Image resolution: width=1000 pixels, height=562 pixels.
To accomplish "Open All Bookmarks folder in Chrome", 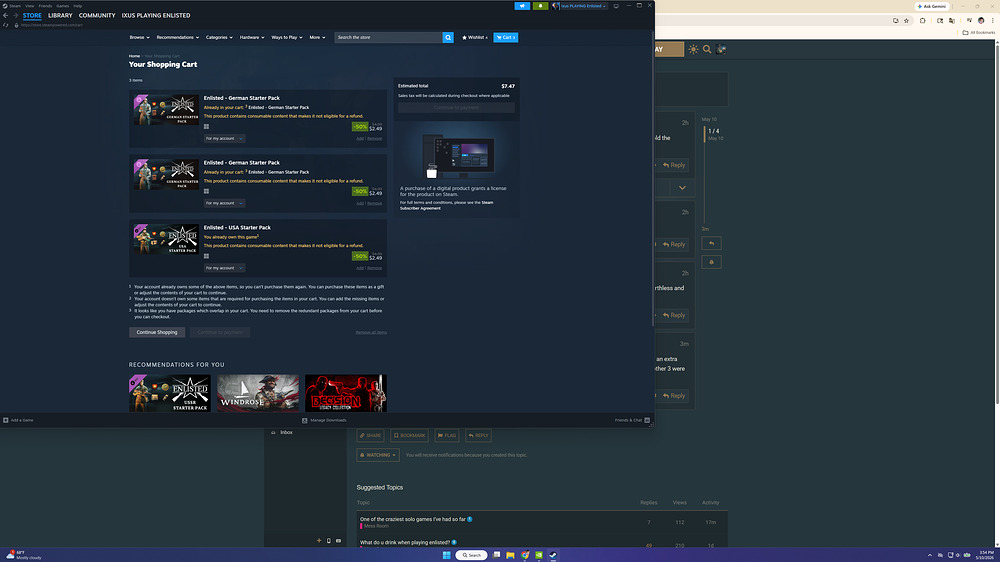I will tap(979, 33).
